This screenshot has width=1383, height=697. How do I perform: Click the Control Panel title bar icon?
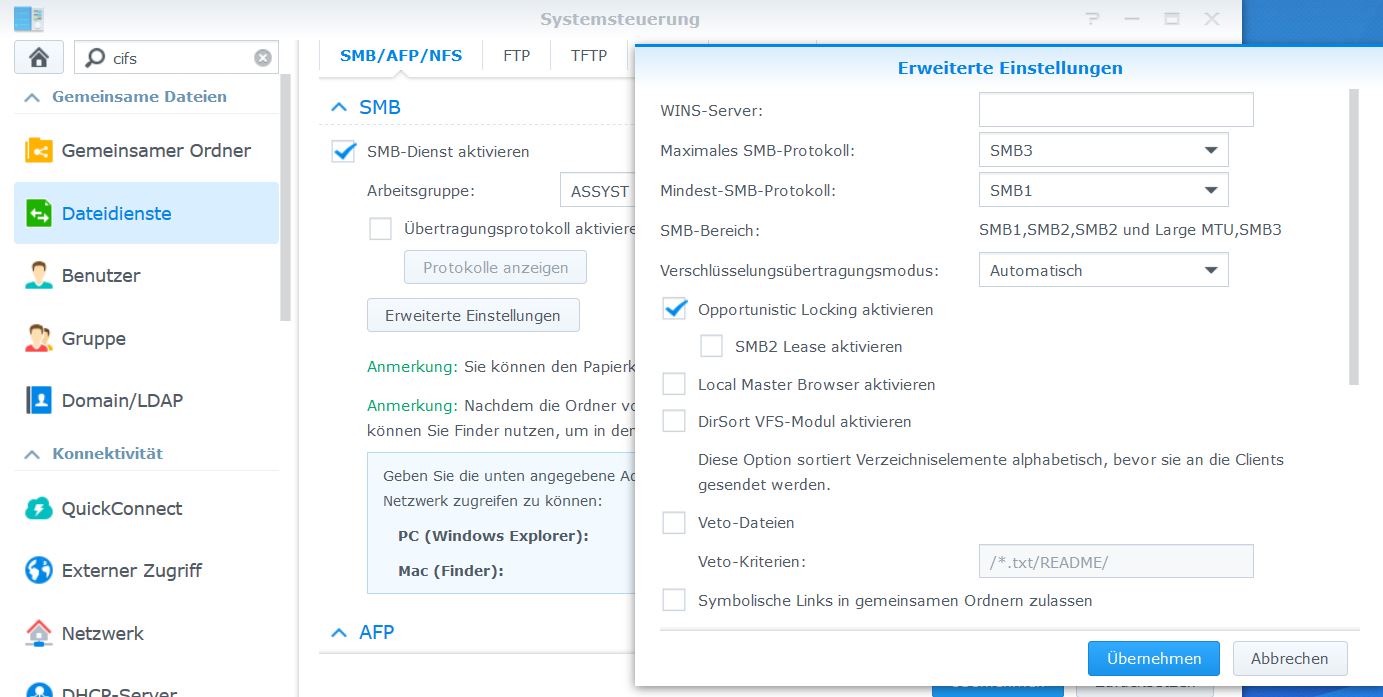[30, 19]
